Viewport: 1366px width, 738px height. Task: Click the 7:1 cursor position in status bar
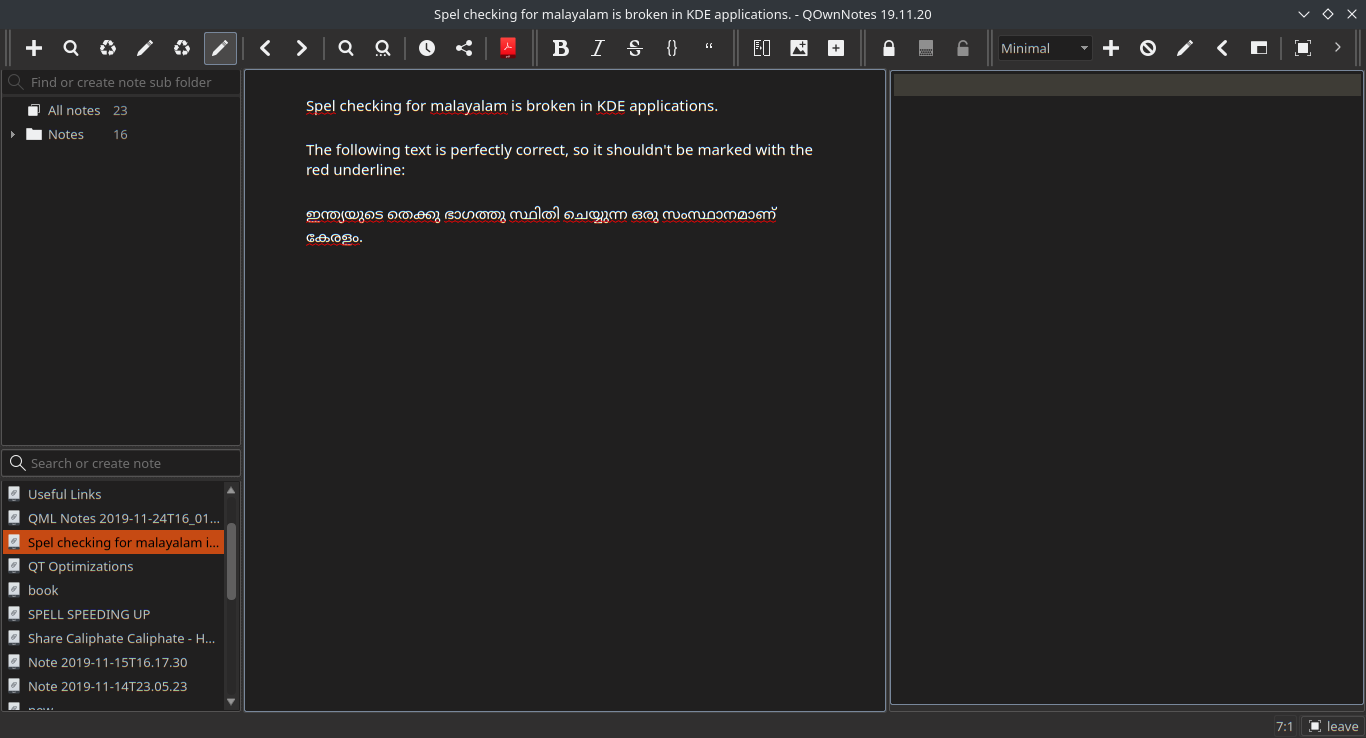coord(1285,726)
